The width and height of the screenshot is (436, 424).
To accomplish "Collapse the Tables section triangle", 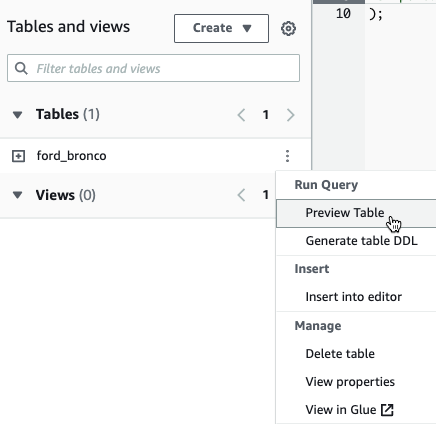I will pos(17,115).
